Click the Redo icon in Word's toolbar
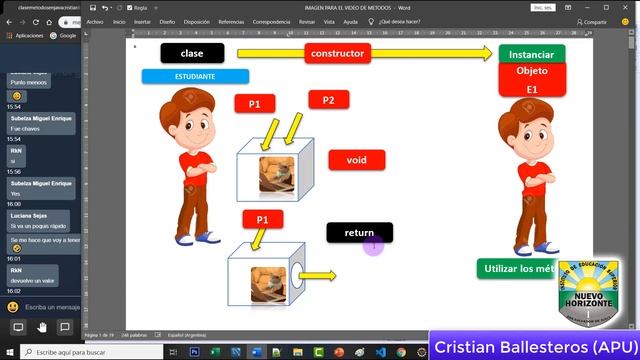 (x=119, y=8)
